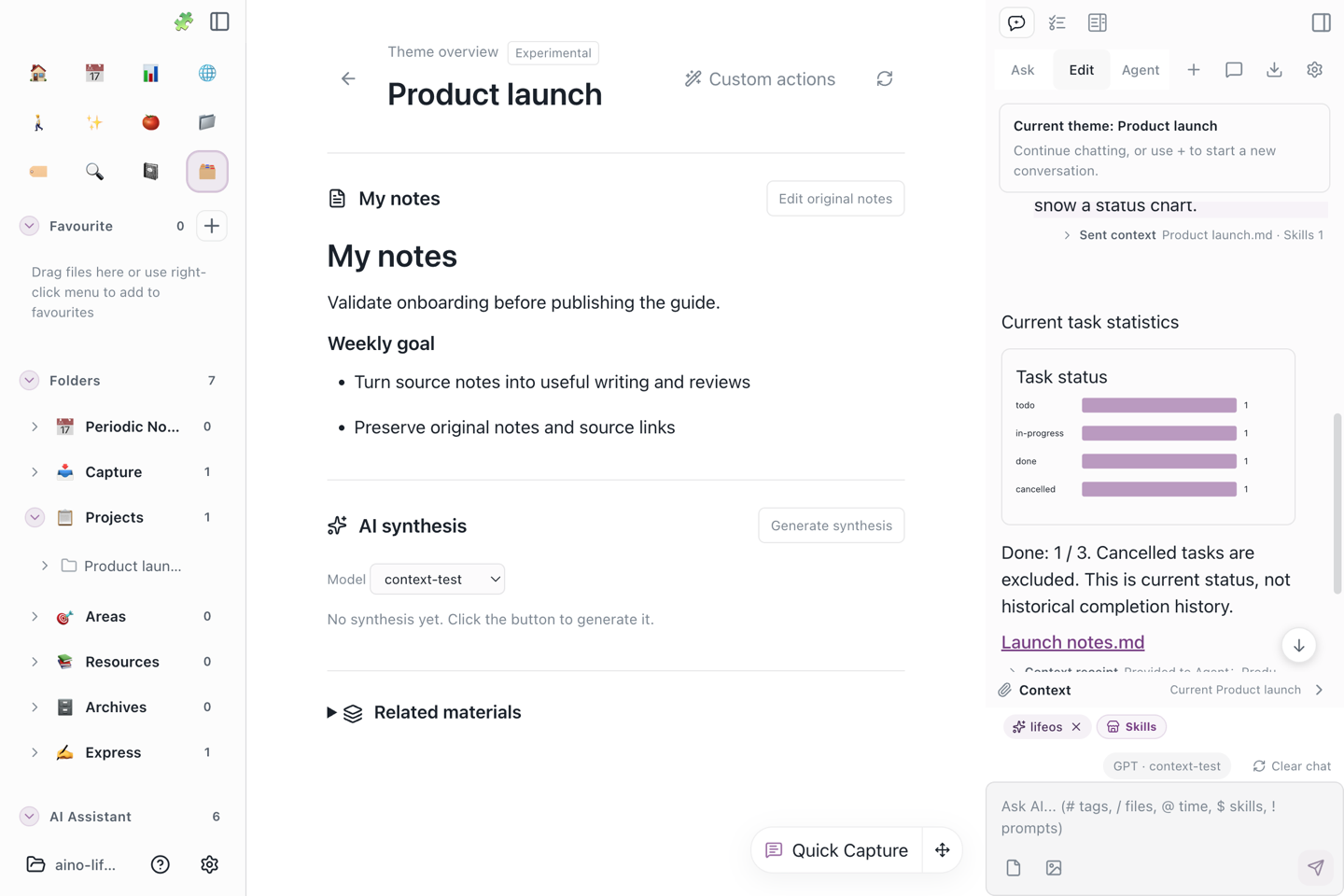
Task: Select the AI chat bubble panel icon
Action: click(x=1016, y=22)
